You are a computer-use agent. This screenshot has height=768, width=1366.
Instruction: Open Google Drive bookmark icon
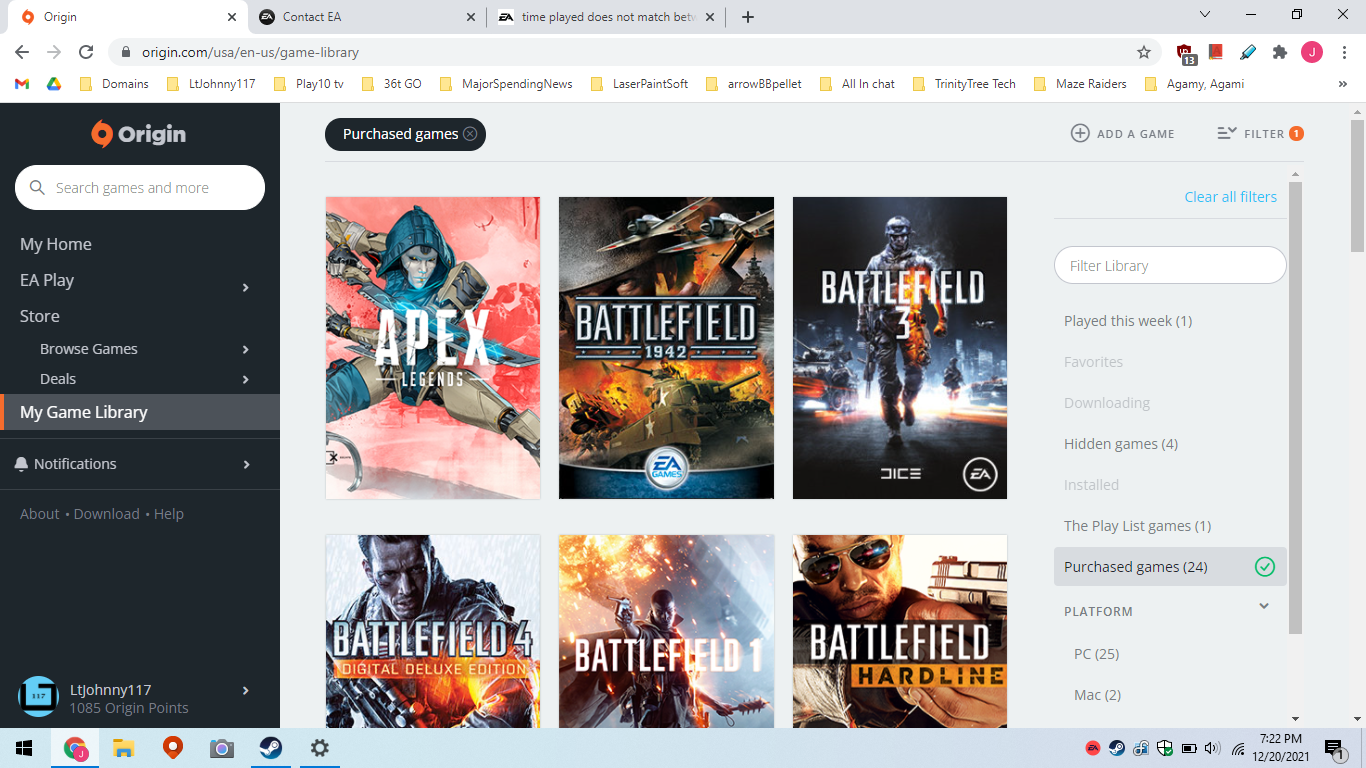(53, 84)
